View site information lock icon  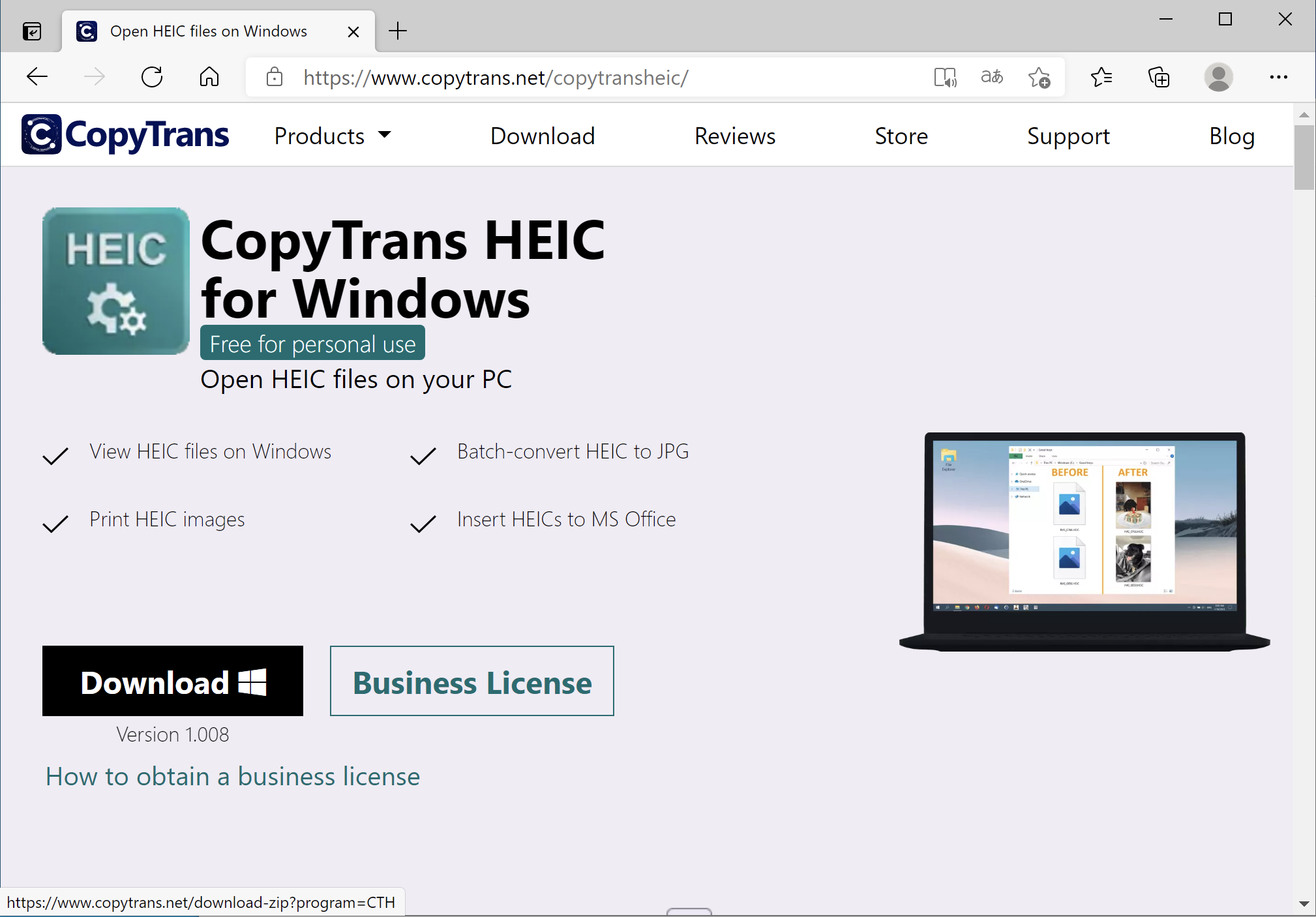click(275, 77)
